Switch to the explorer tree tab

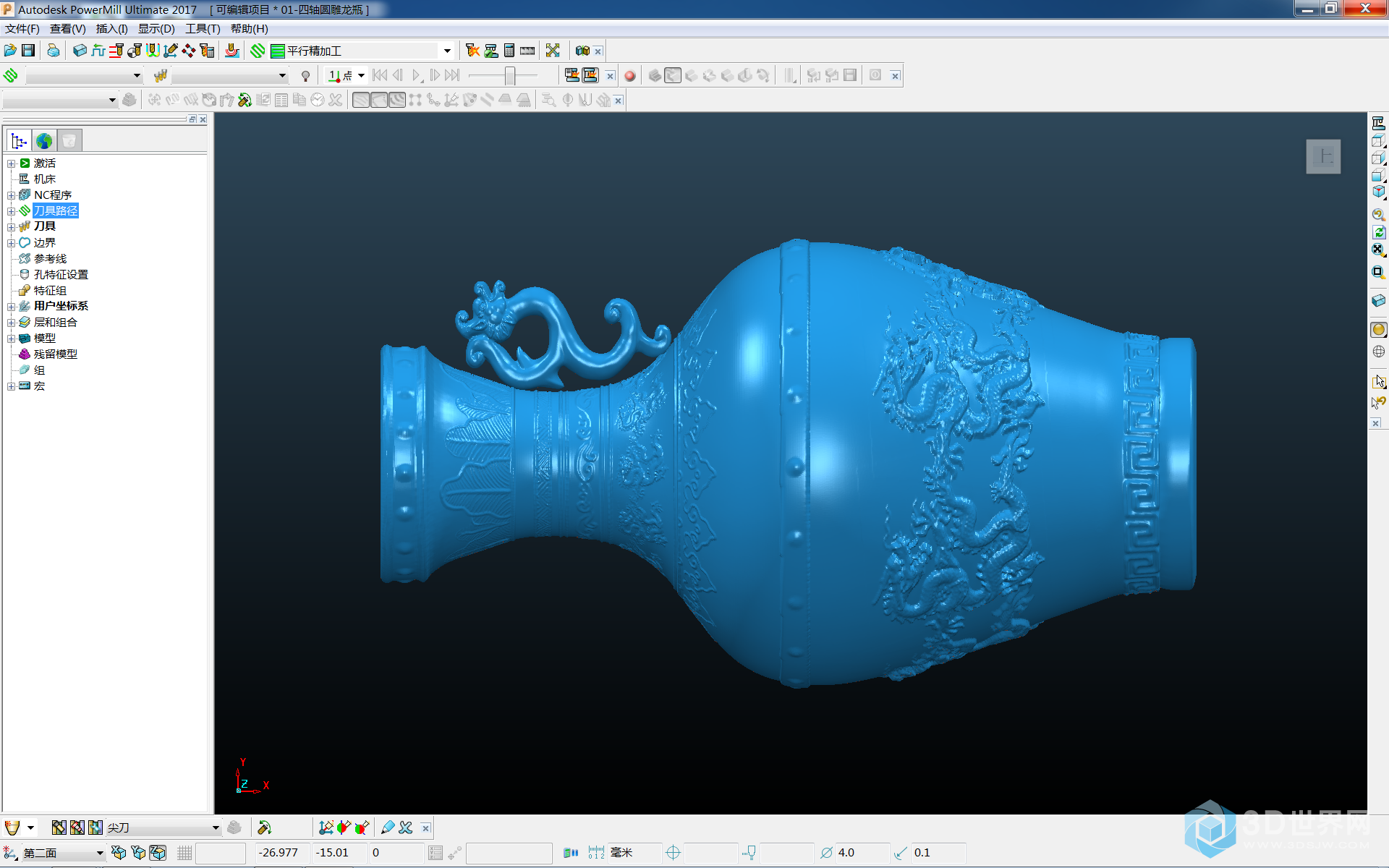pos(19,141)
